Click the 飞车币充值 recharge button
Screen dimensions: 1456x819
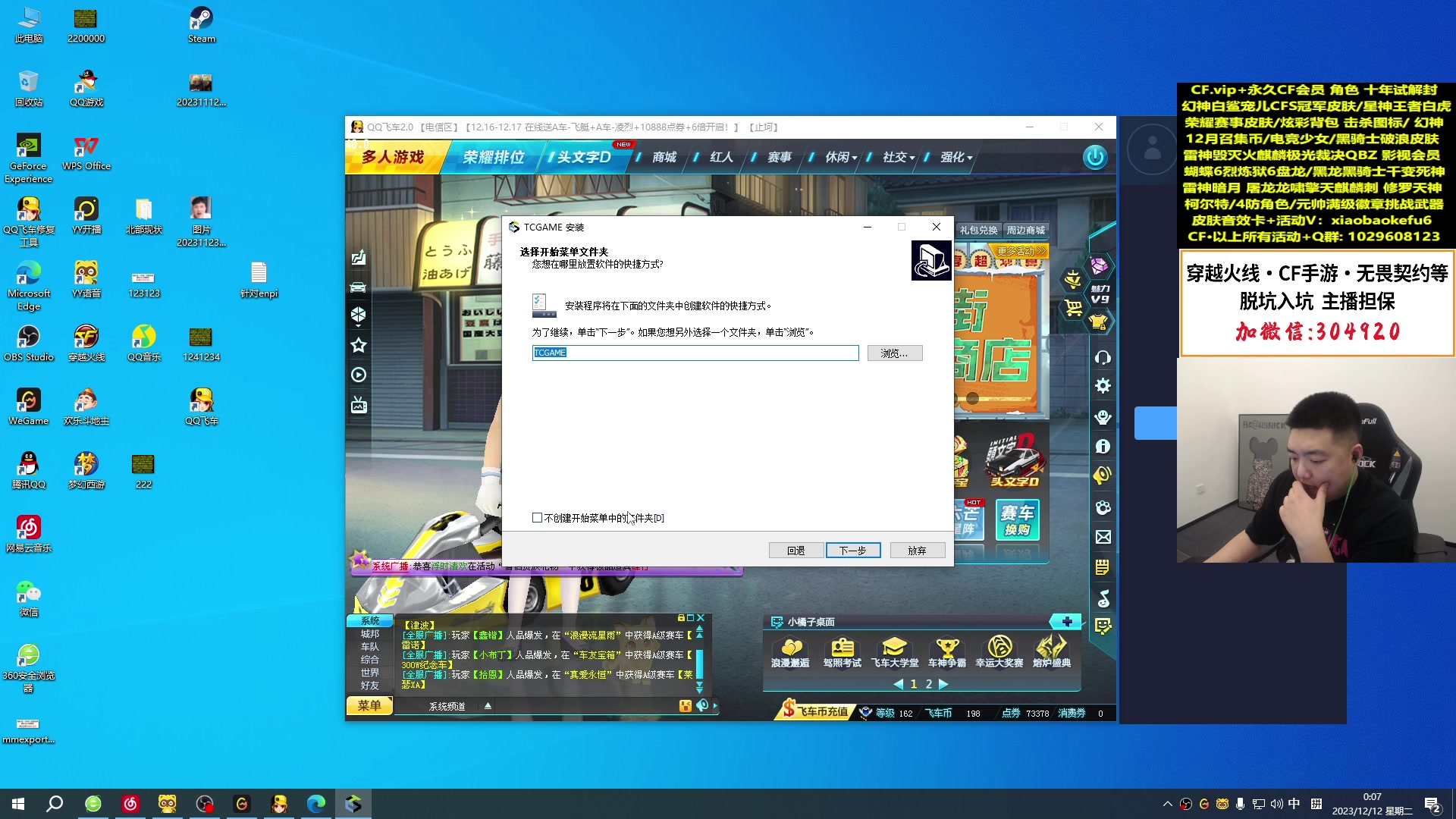(x=814, y=712)
